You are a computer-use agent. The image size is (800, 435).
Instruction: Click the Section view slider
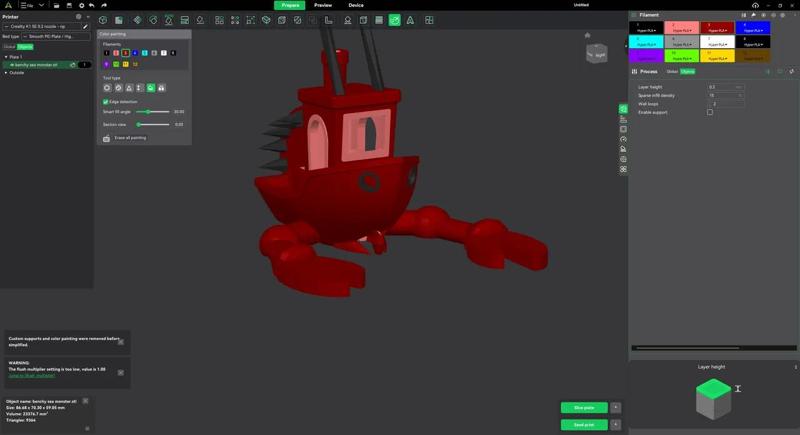153,124
